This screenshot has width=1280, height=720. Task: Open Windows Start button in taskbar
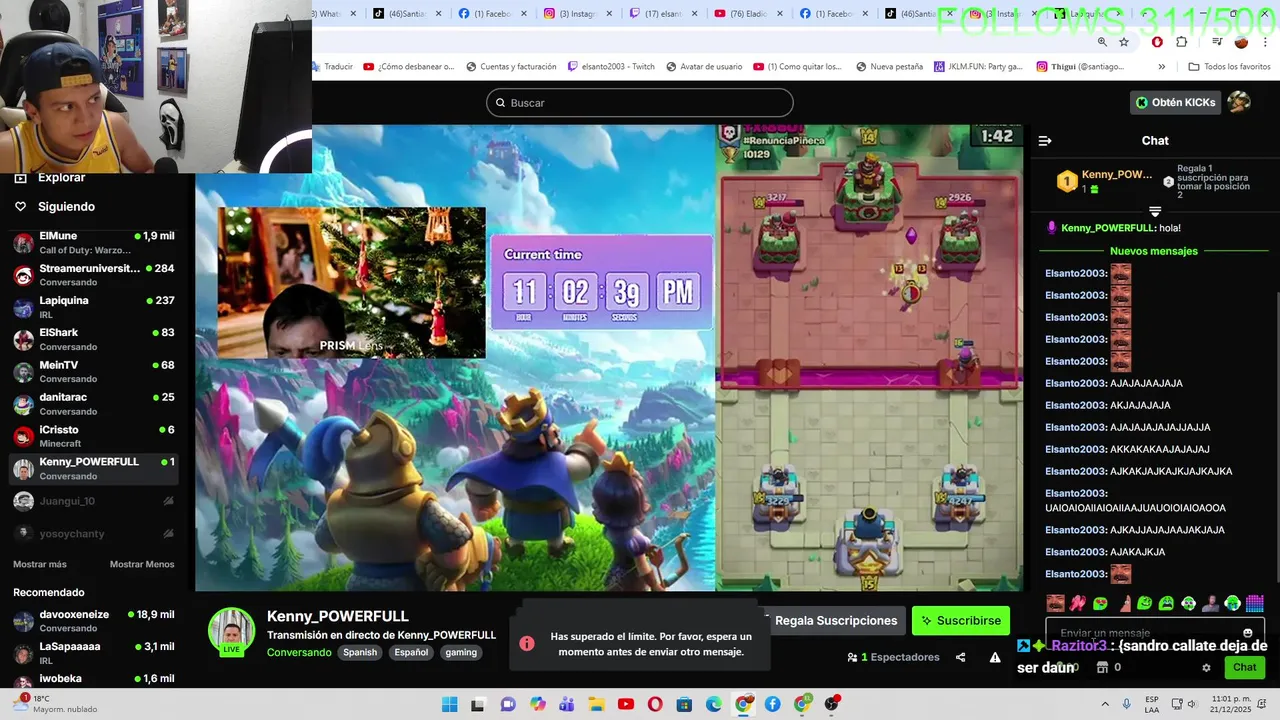pyautogui.click(x=449, y=704)
